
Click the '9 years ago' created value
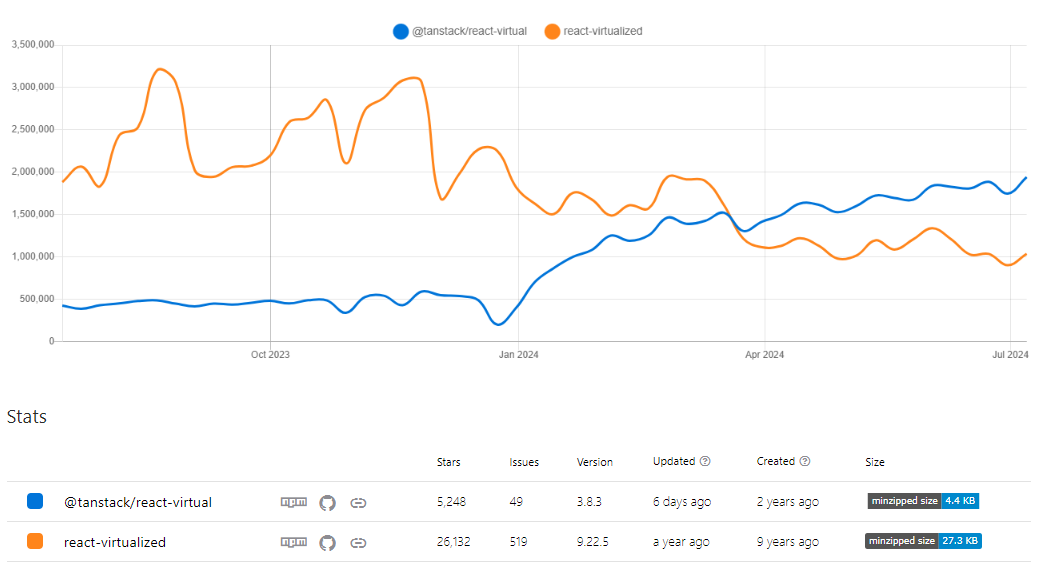(x=787, y=542)
